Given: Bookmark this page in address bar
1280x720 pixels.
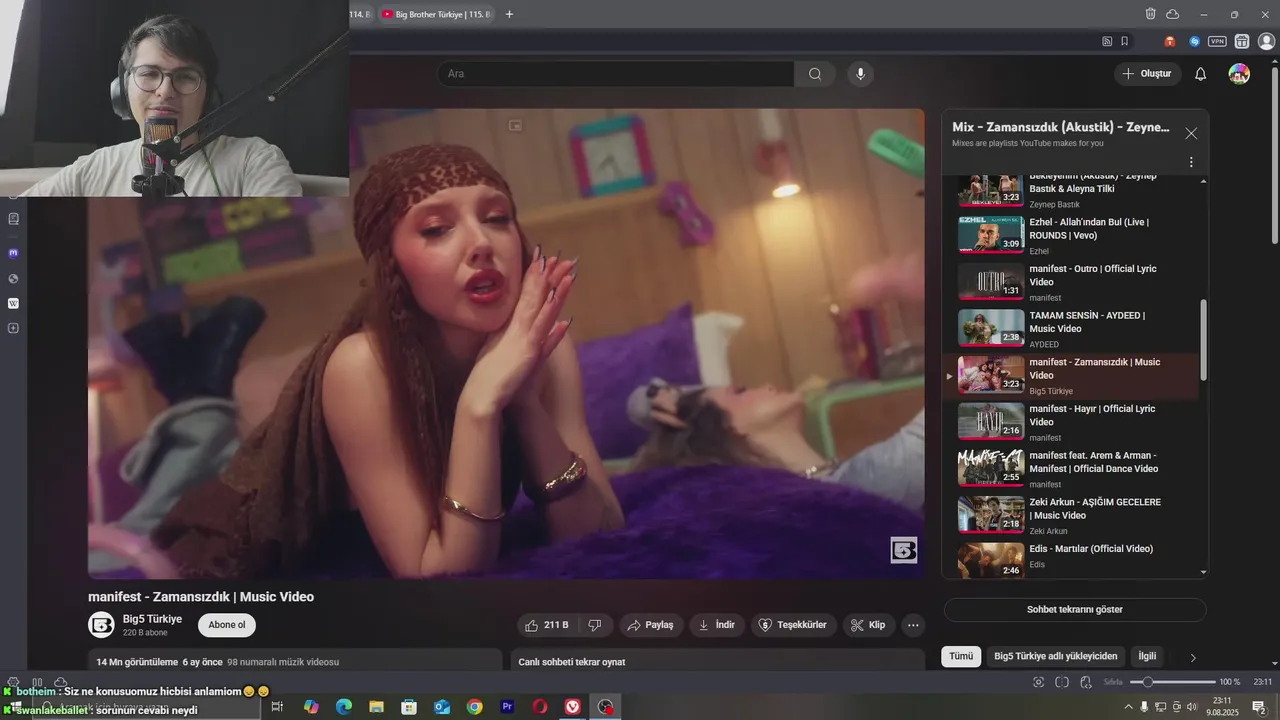Looking at the screenshot, I should [1125, 41].
